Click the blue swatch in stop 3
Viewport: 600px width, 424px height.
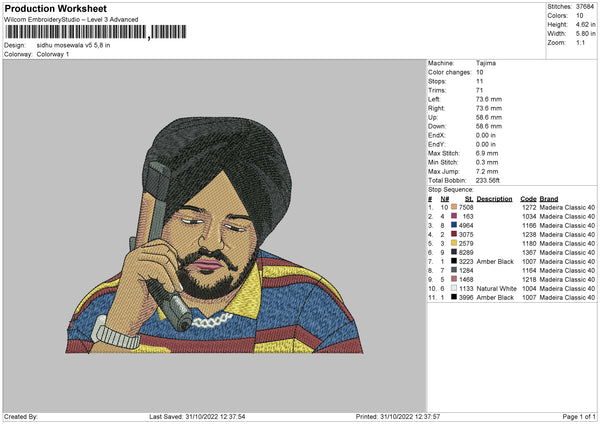tap(454, 225)
